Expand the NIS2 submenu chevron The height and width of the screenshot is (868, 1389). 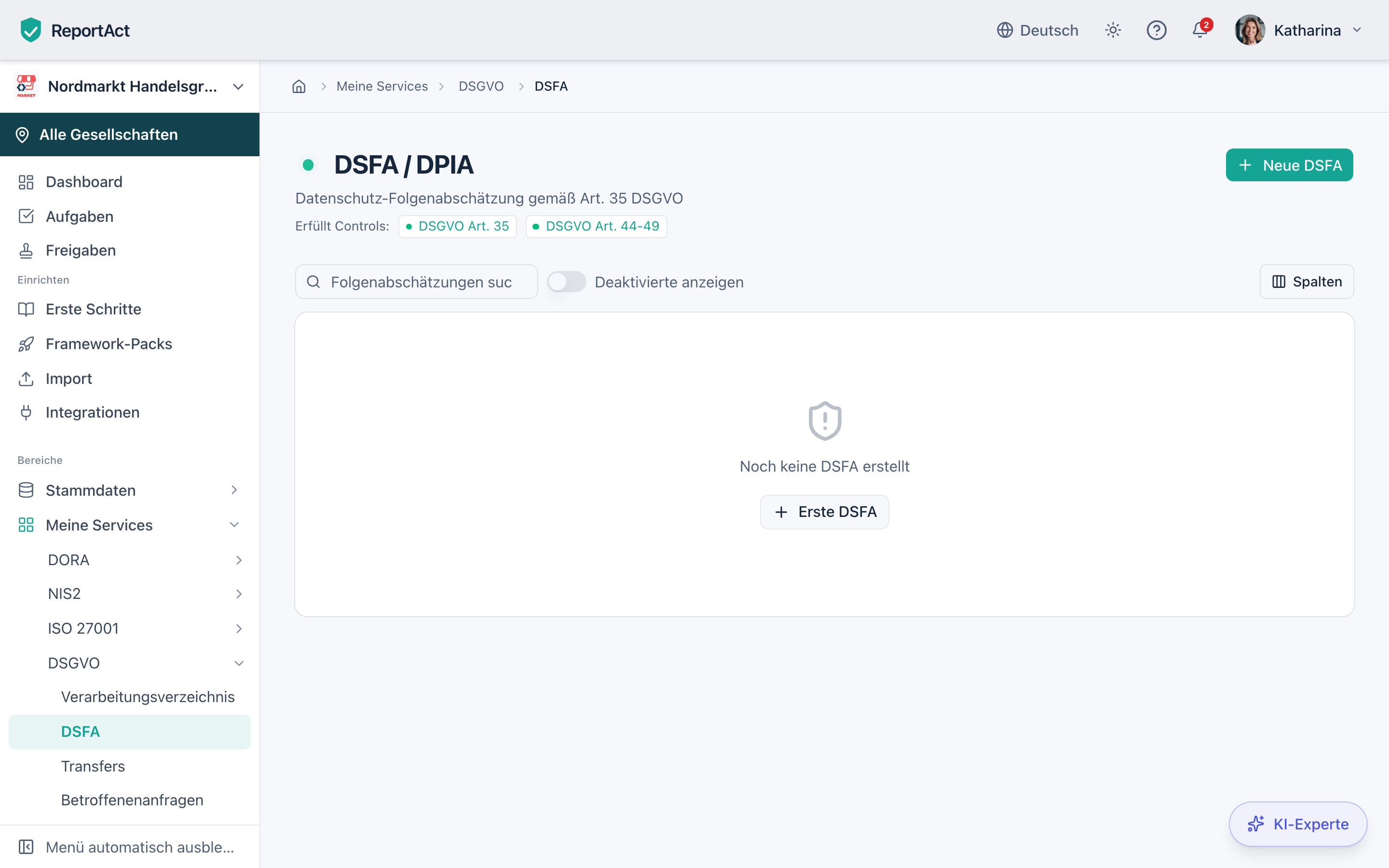[239, 594]
